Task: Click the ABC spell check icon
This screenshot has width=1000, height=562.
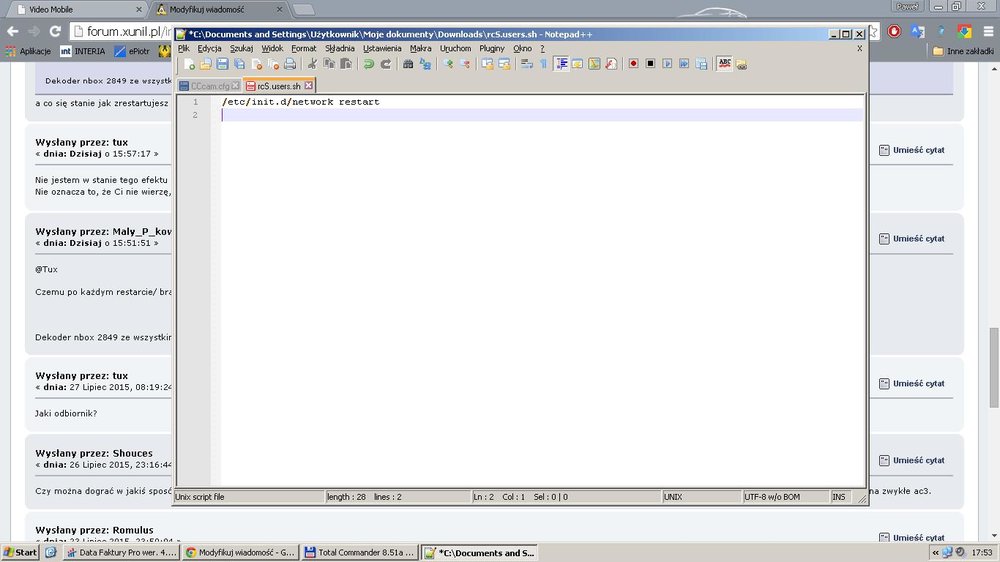Action: coord(724,64)
